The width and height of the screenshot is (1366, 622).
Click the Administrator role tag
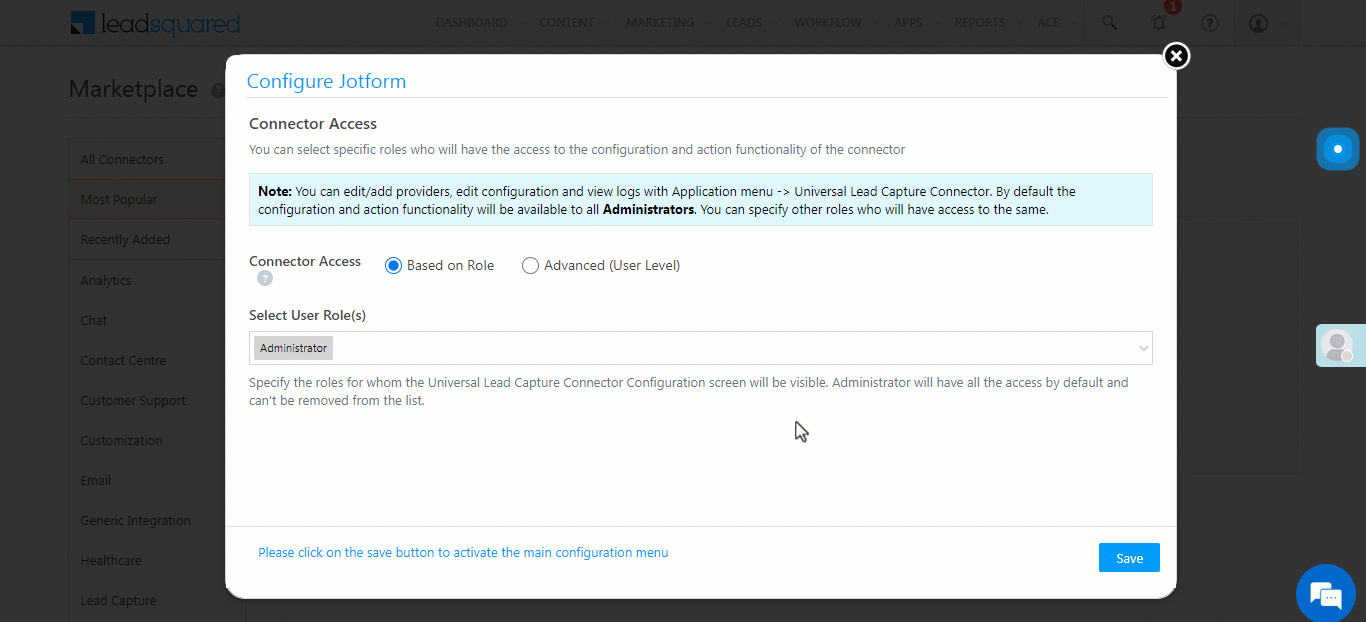[x=292, y=347]
